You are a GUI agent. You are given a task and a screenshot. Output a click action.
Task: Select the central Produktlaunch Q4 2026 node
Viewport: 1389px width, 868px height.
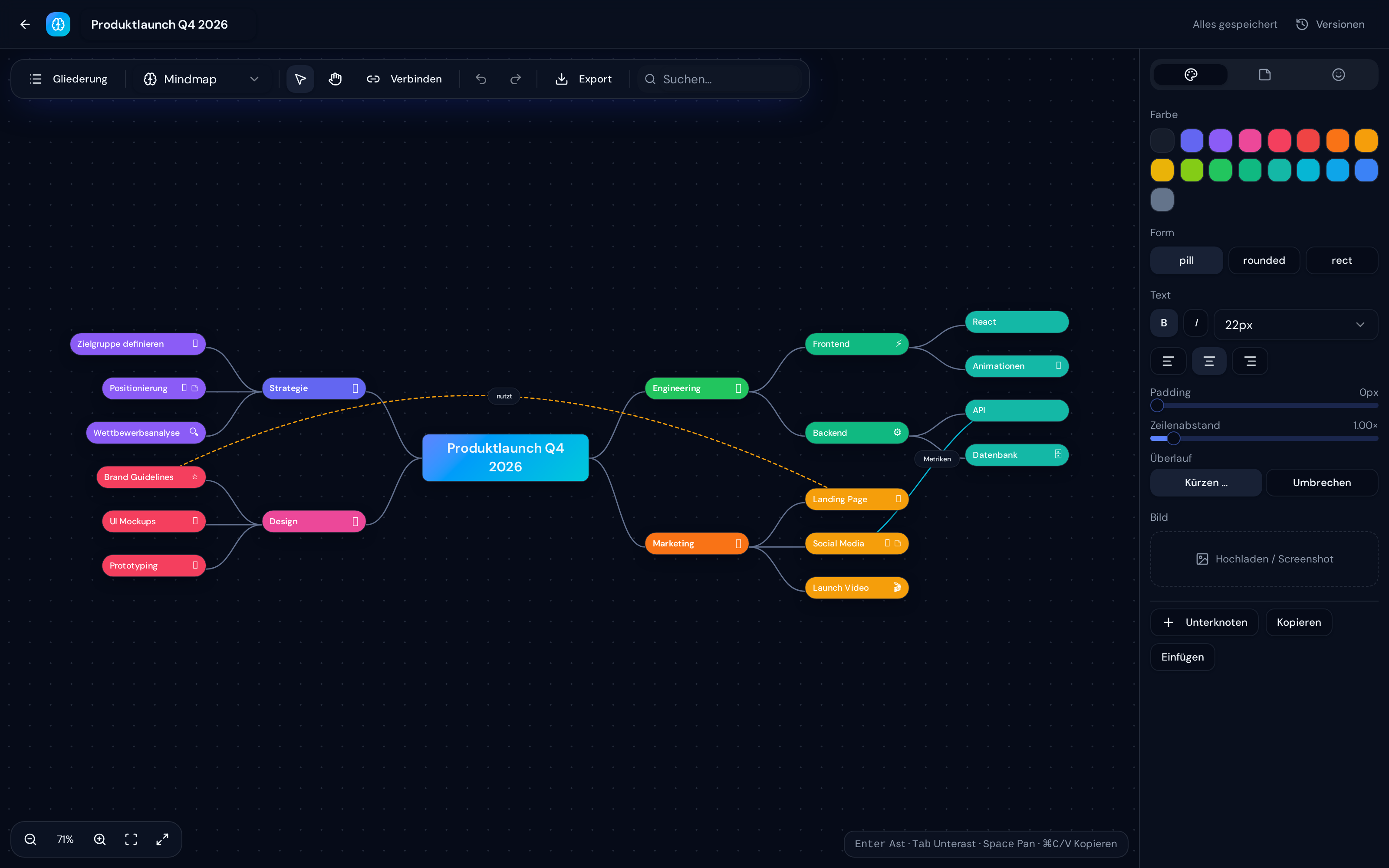pos(505,457)
